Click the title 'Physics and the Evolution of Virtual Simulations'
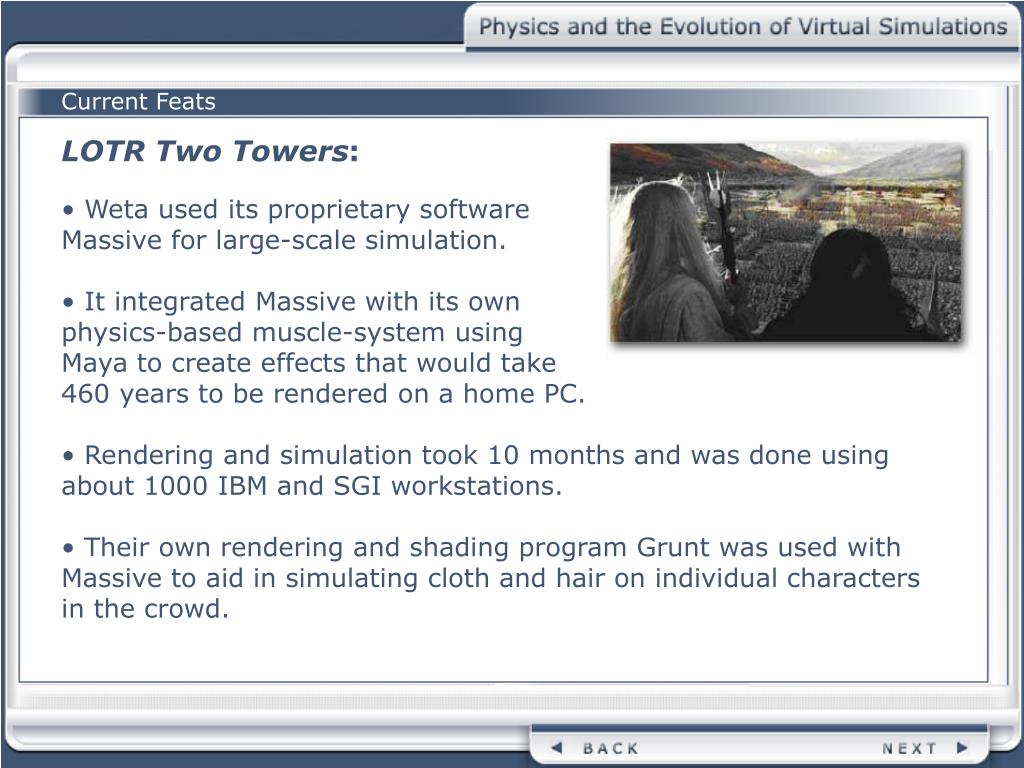1024x768 pixels. pos(743,26)
